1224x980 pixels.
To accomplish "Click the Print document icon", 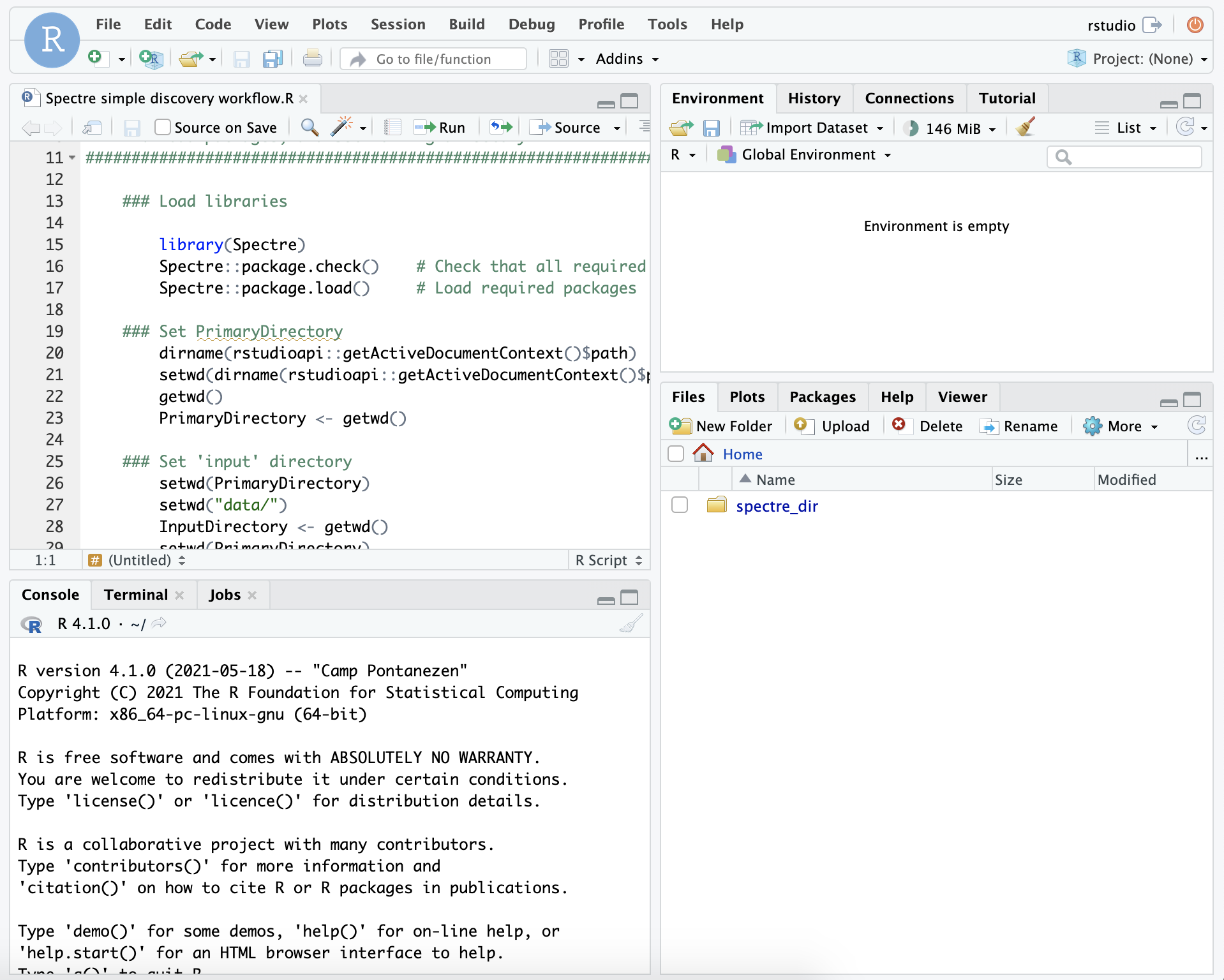I will pos(312,59).
